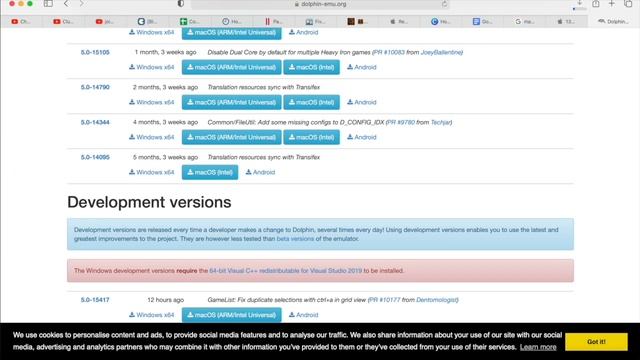Reload the page with the refresh icon

click(x=444, y=4)
